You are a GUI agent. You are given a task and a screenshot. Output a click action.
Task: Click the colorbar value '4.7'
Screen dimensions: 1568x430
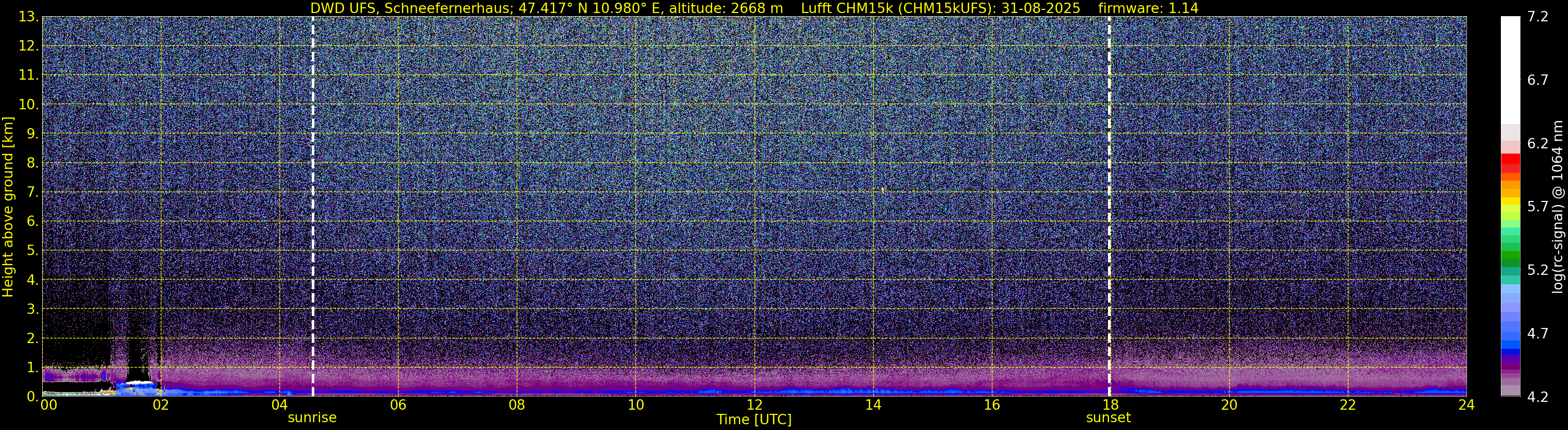pyautogui.click(x=1538, y=334)
